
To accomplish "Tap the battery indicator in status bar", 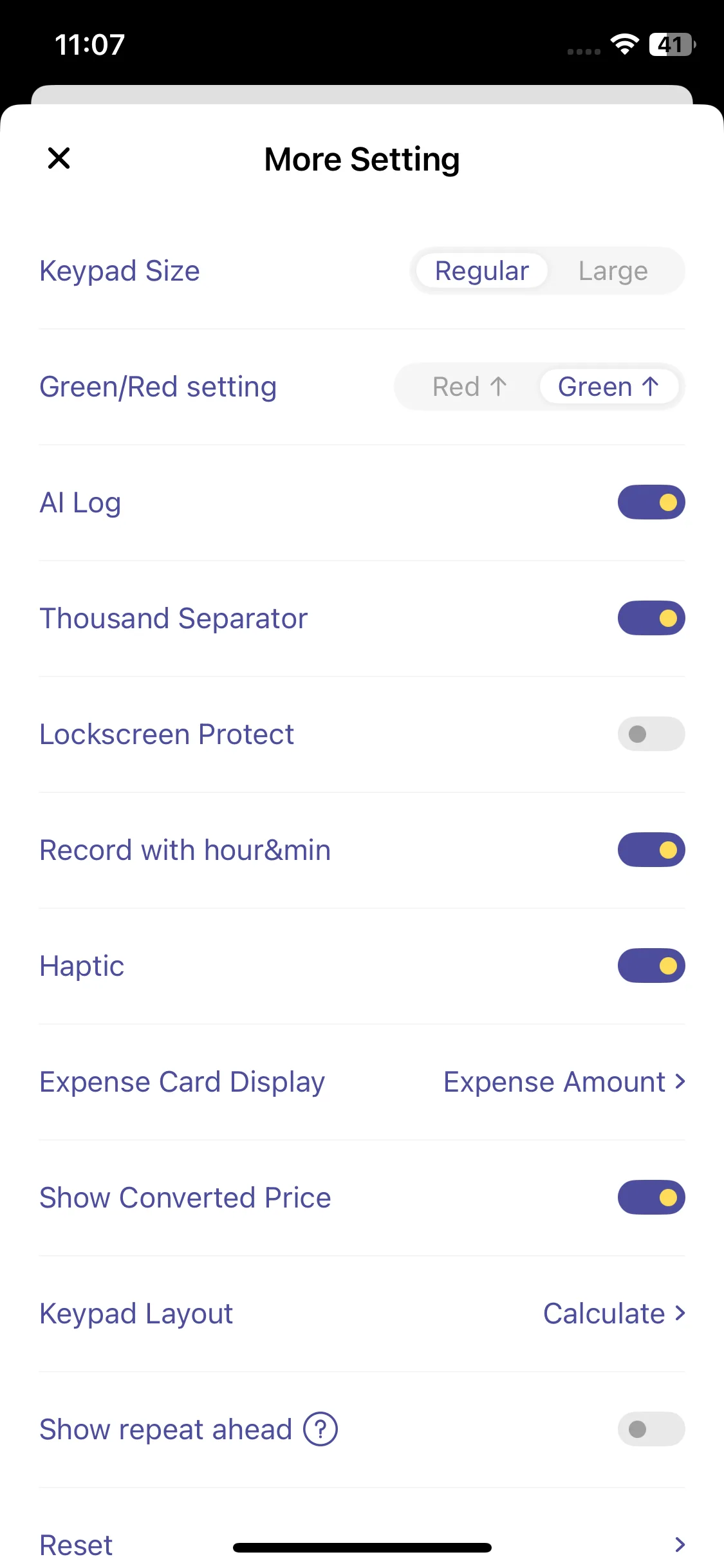I will coord(672,44).
